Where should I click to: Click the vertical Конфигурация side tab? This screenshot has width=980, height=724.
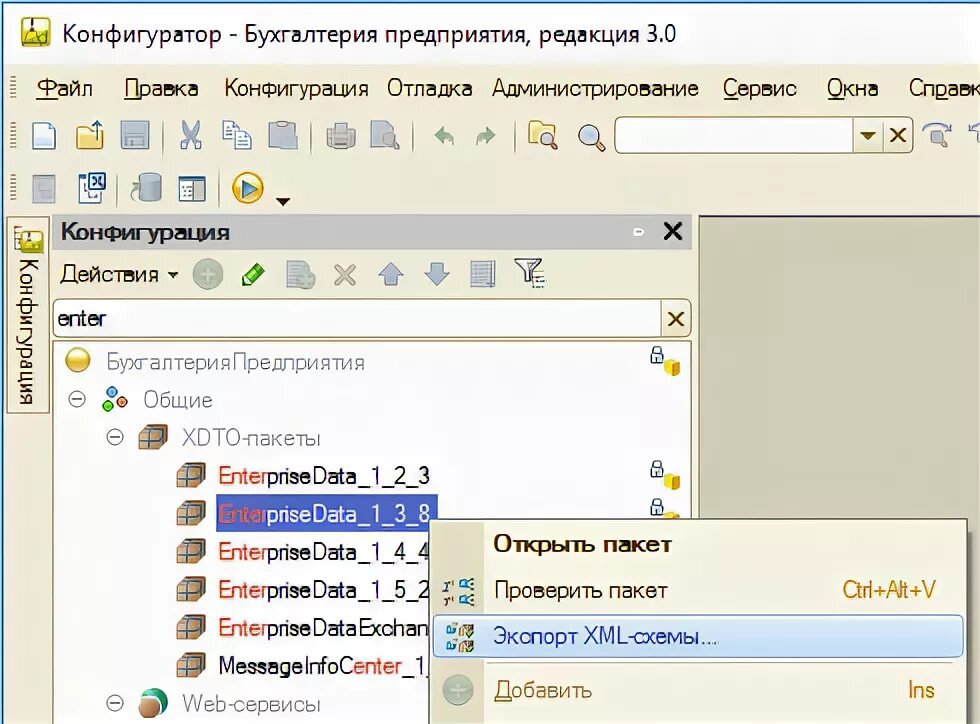coord(28,314)
